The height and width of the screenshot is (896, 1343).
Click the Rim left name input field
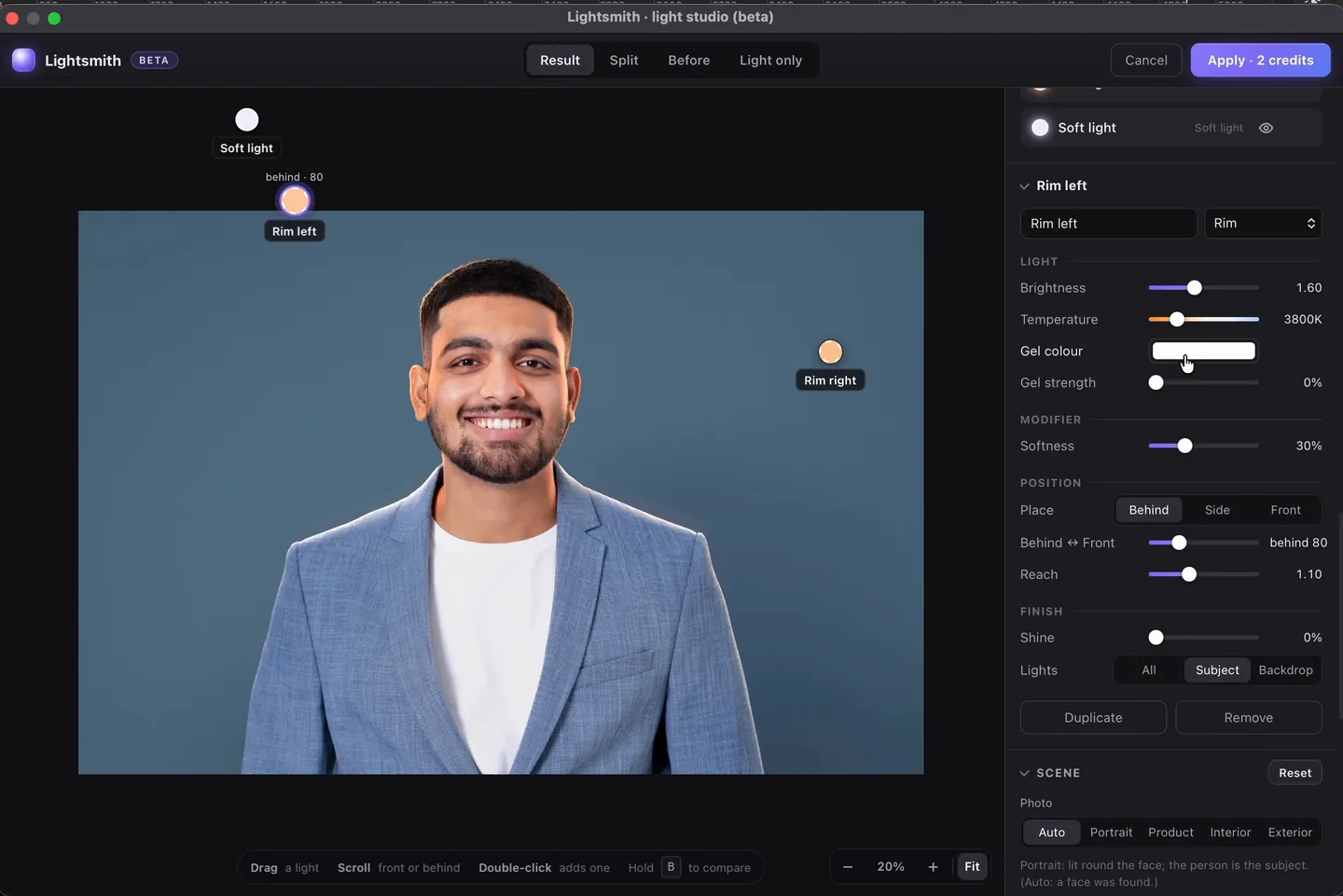[1109, 224]
